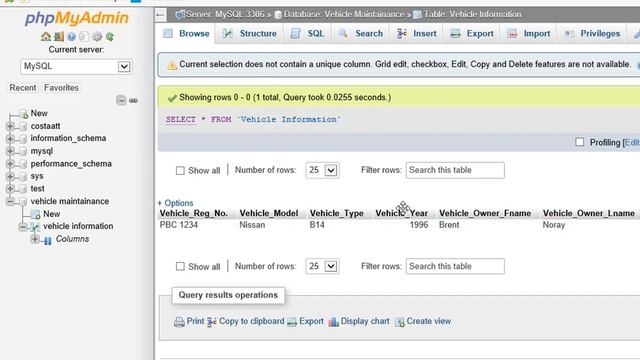Click the vehicle maintainance database icon
This screenshot has width=640, height=360.
coord(23,202)
